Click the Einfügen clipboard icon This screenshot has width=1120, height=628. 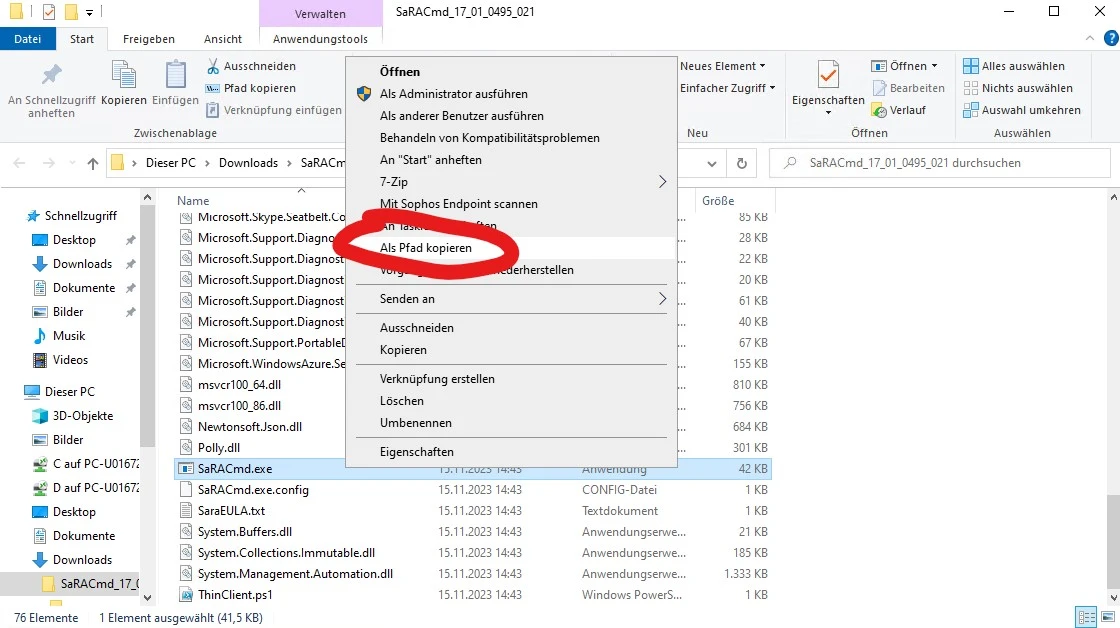coord(176,76)
